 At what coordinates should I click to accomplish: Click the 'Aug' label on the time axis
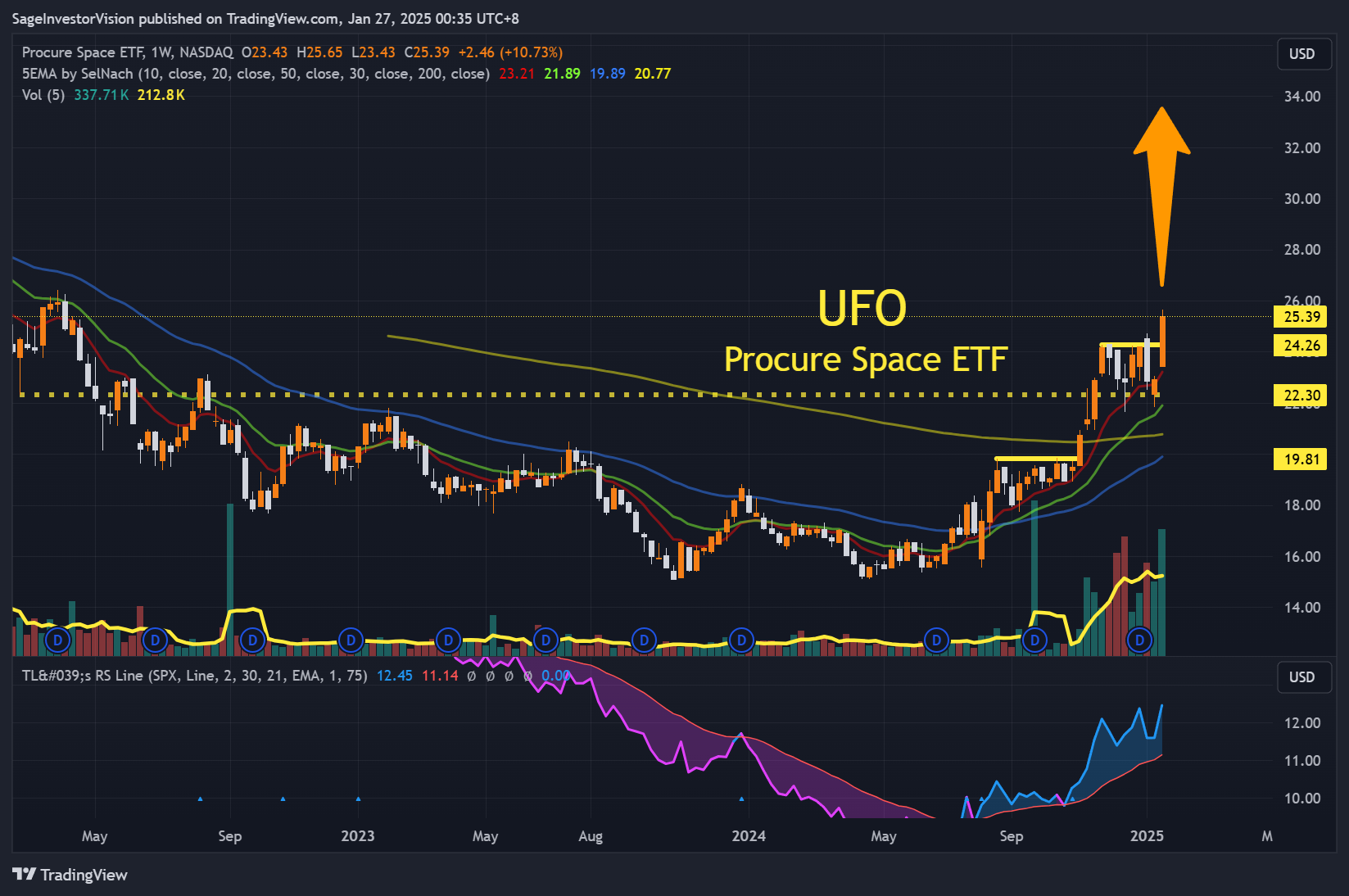point(591,836)
